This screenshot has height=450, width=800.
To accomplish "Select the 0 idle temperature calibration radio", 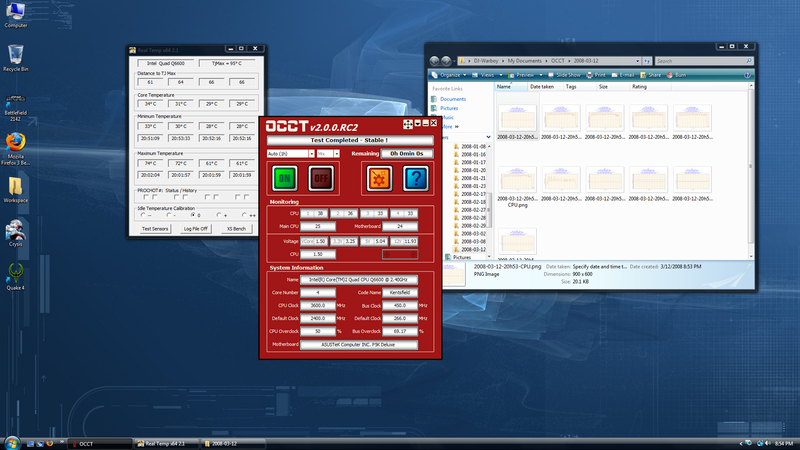I will pyautogui.click(x=193, y=215).
